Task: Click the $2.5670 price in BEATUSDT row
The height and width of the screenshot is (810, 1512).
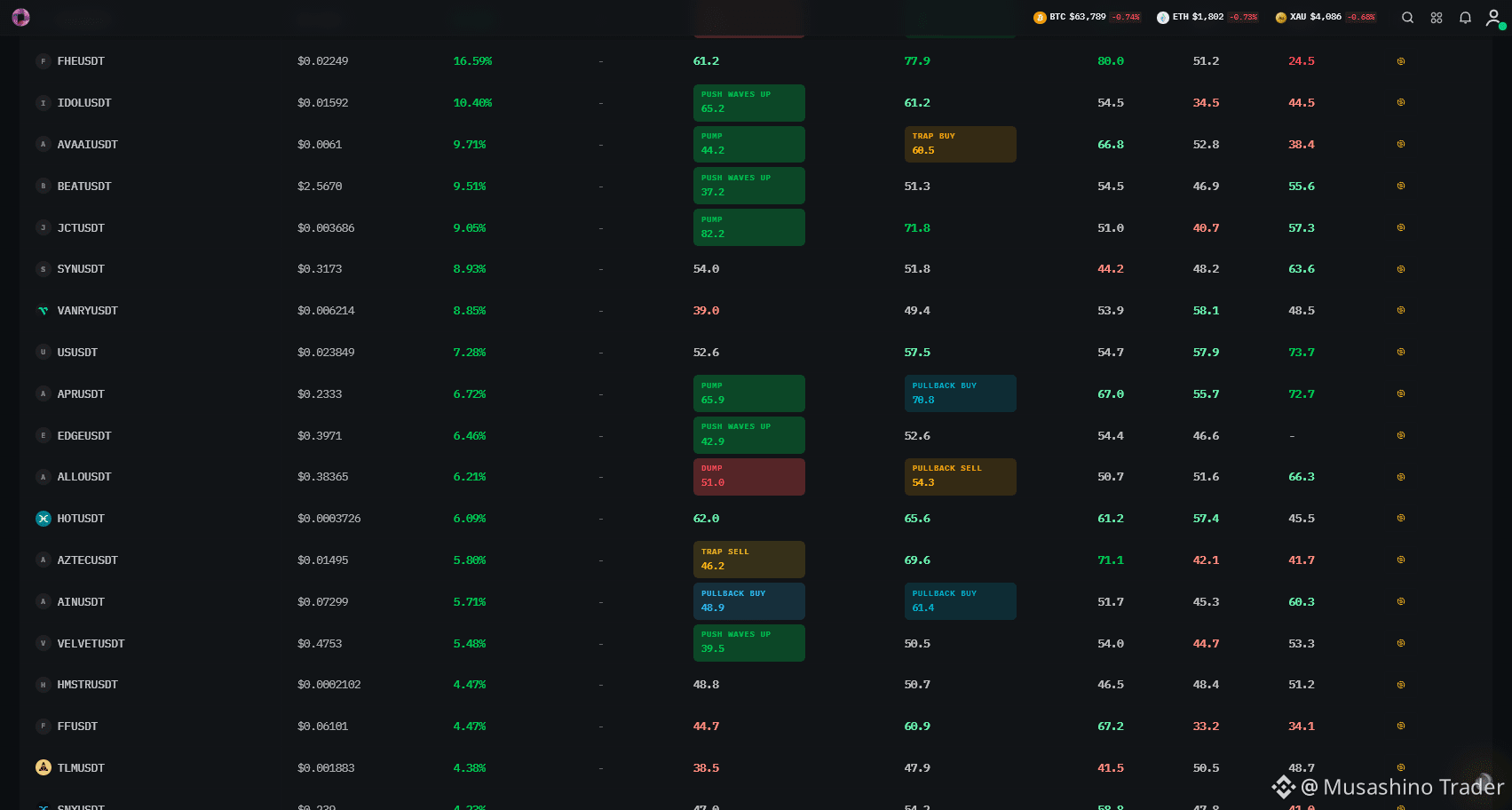Action: click(320, 186)
